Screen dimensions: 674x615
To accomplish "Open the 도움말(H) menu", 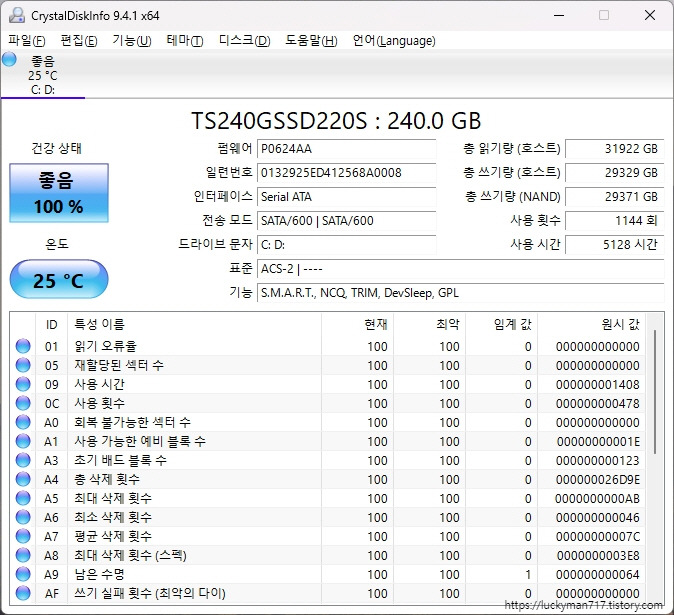I will click(x=311, y=41).
